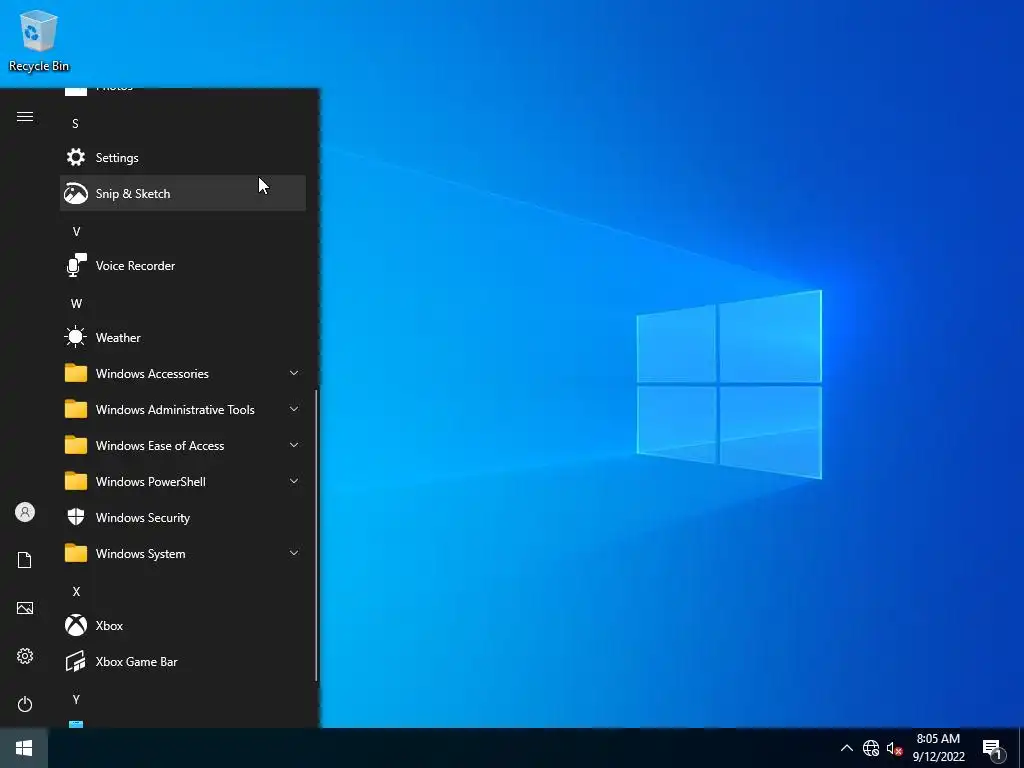Expand Windows System chevron
The width and height of the screenshot is (1024, 768).
(294, 553)
